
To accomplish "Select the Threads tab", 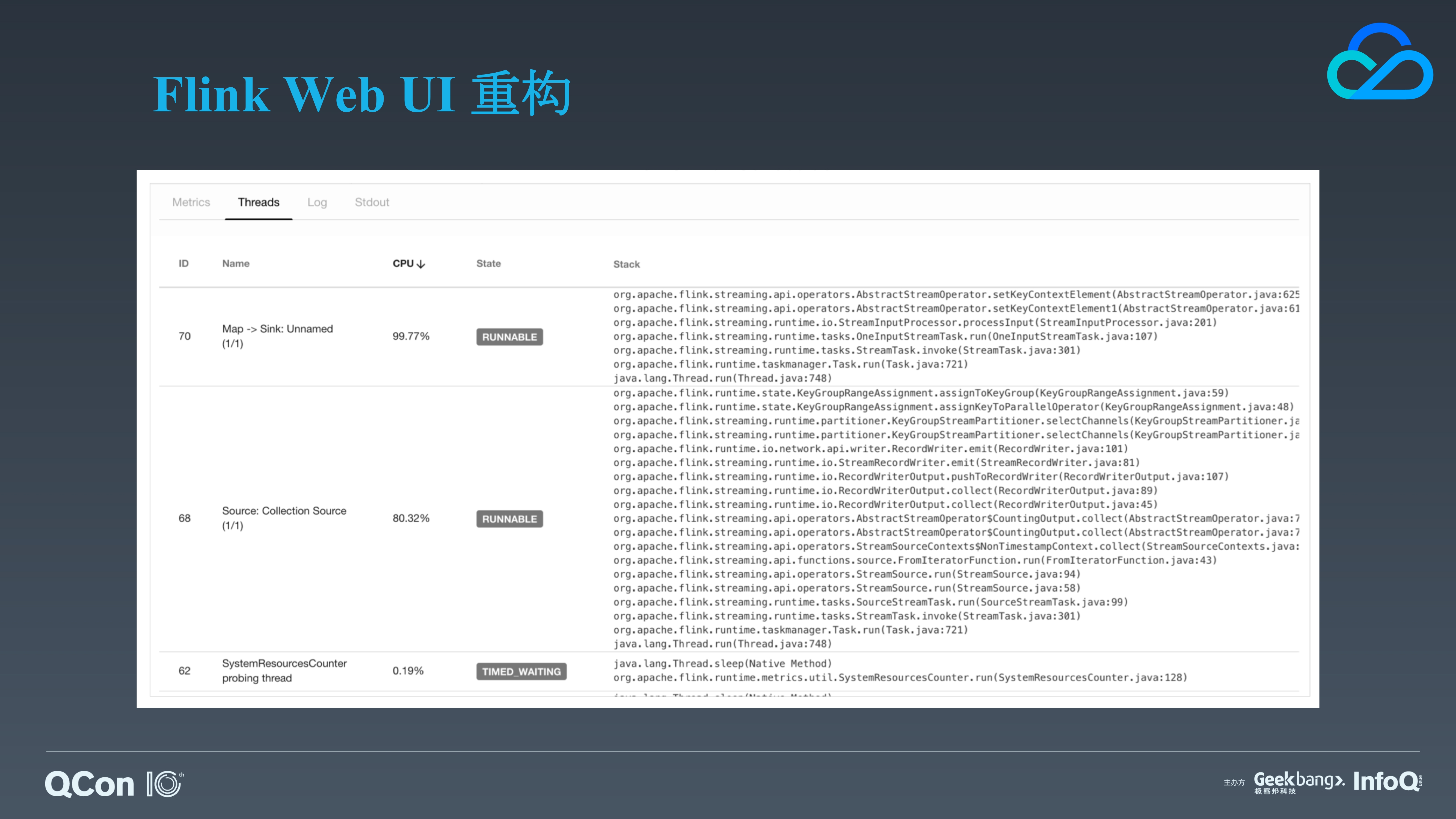I will tap(258, 202).
